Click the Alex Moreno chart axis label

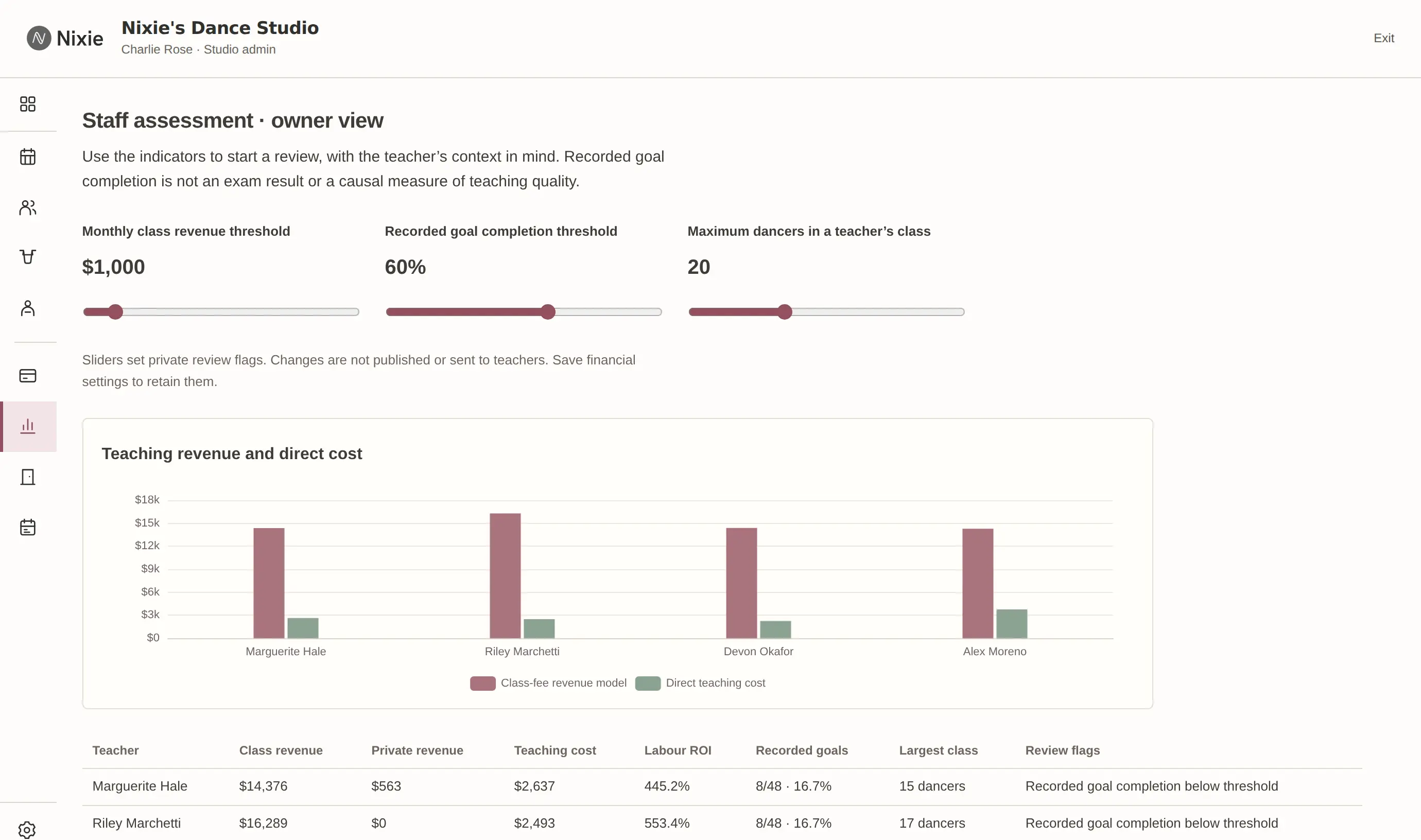coord(995,652)
